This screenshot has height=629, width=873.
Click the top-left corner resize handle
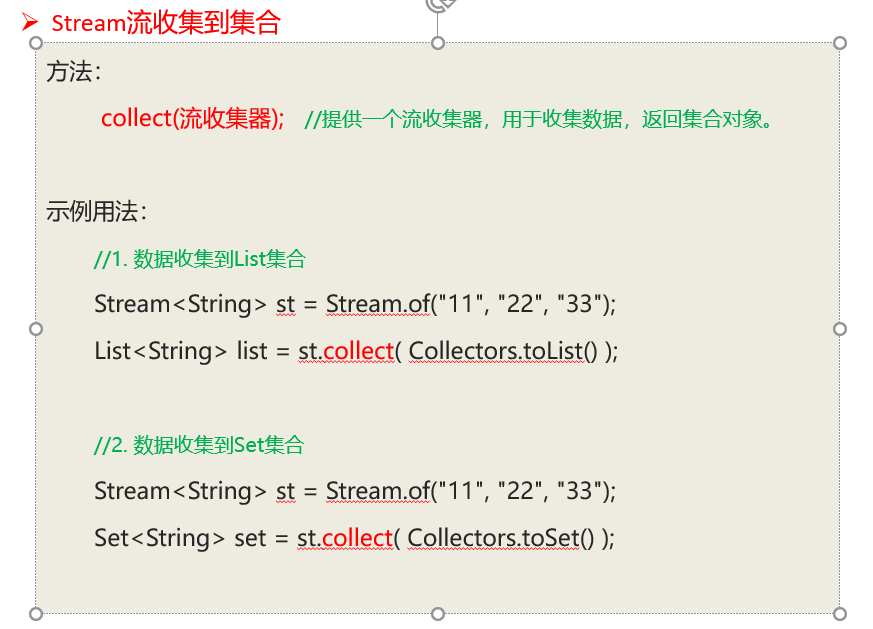point(36,43)
